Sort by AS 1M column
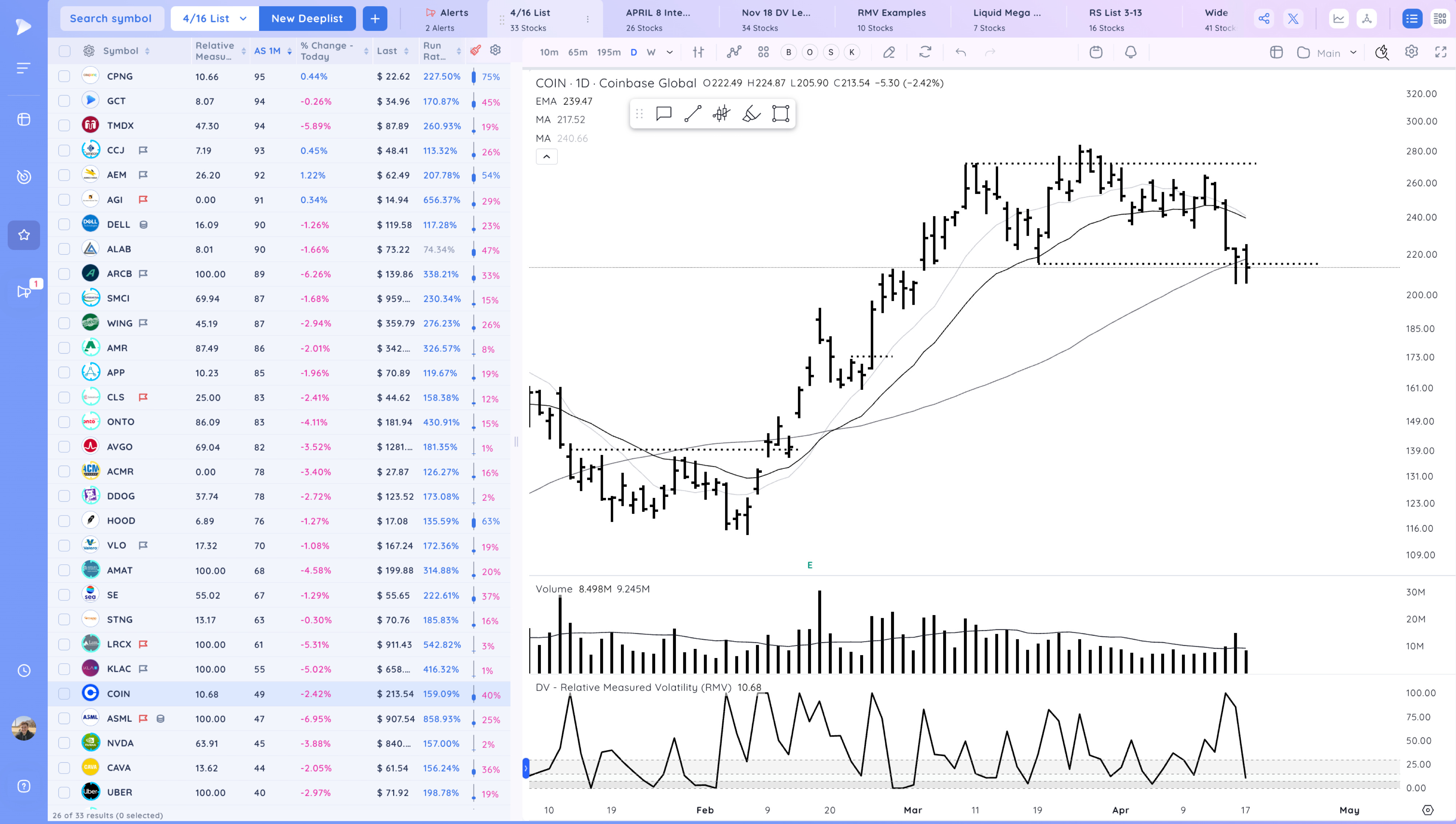 [x=273, y=51]
